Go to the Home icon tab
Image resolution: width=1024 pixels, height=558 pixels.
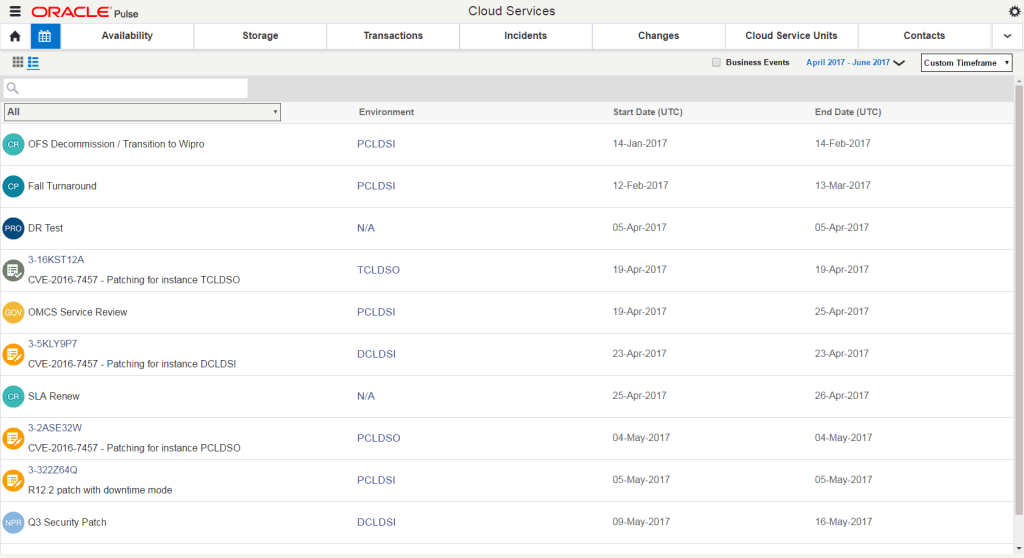pyautogui.click(x=15, y=36)
